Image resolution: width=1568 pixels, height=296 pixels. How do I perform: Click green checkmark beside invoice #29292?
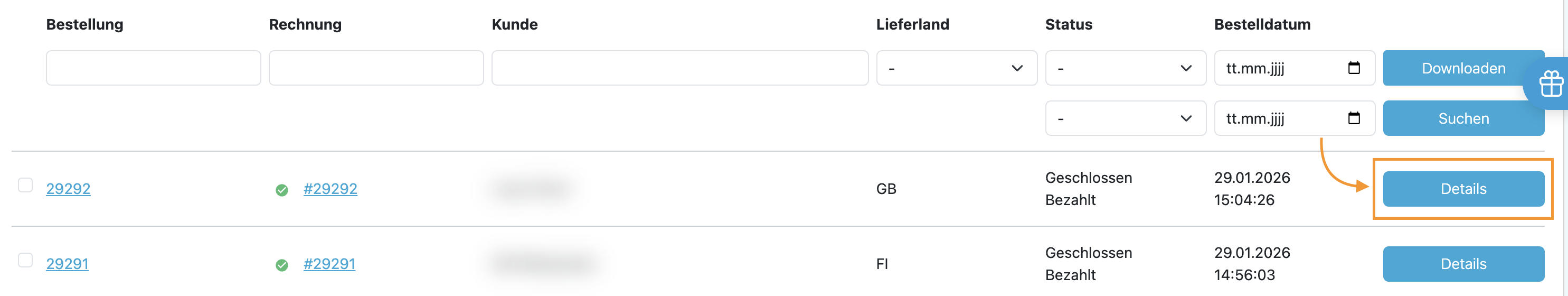tap(282, 190)
